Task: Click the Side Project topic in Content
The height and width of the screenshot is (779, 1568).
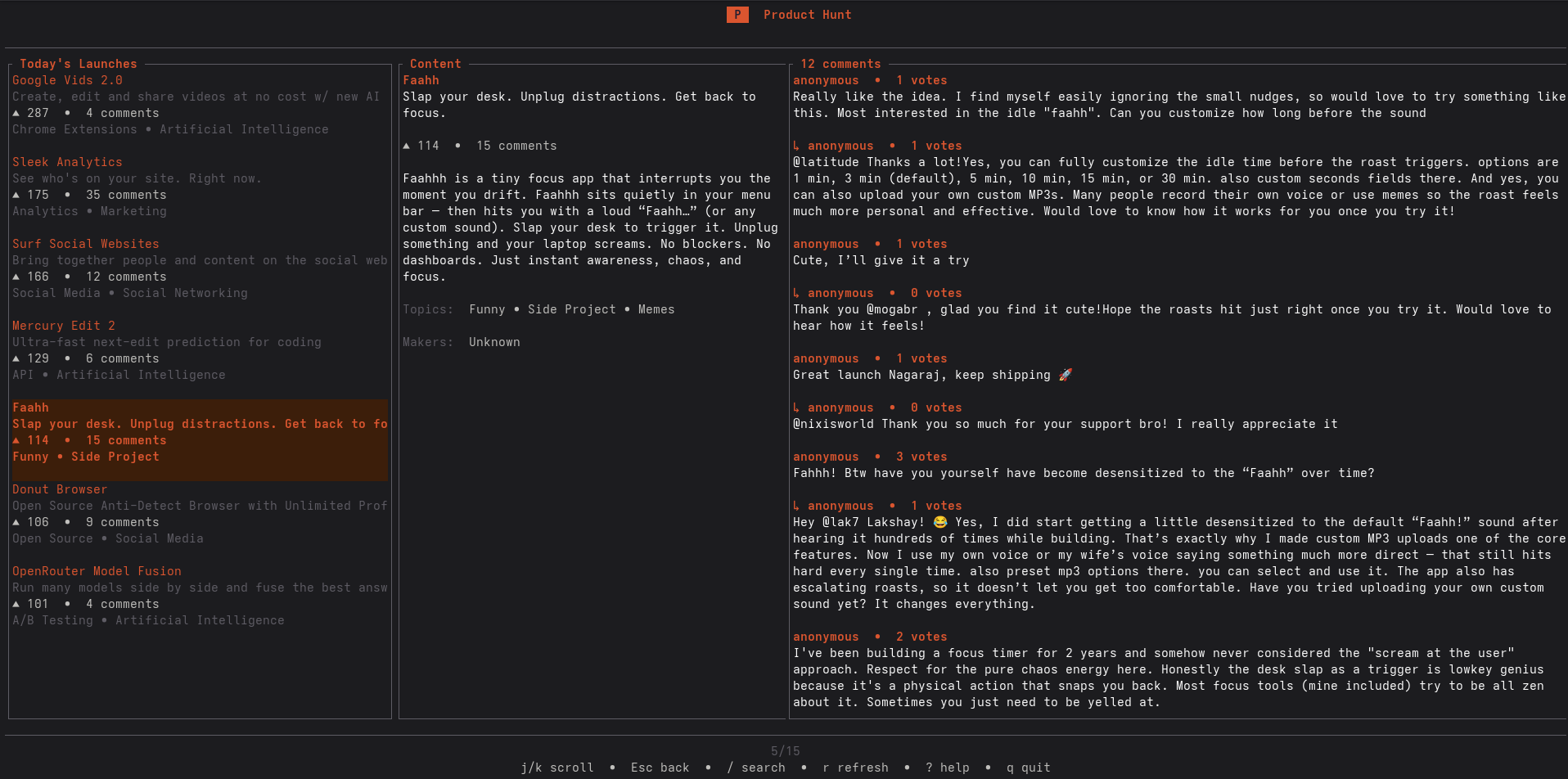Action: (572, 309)
